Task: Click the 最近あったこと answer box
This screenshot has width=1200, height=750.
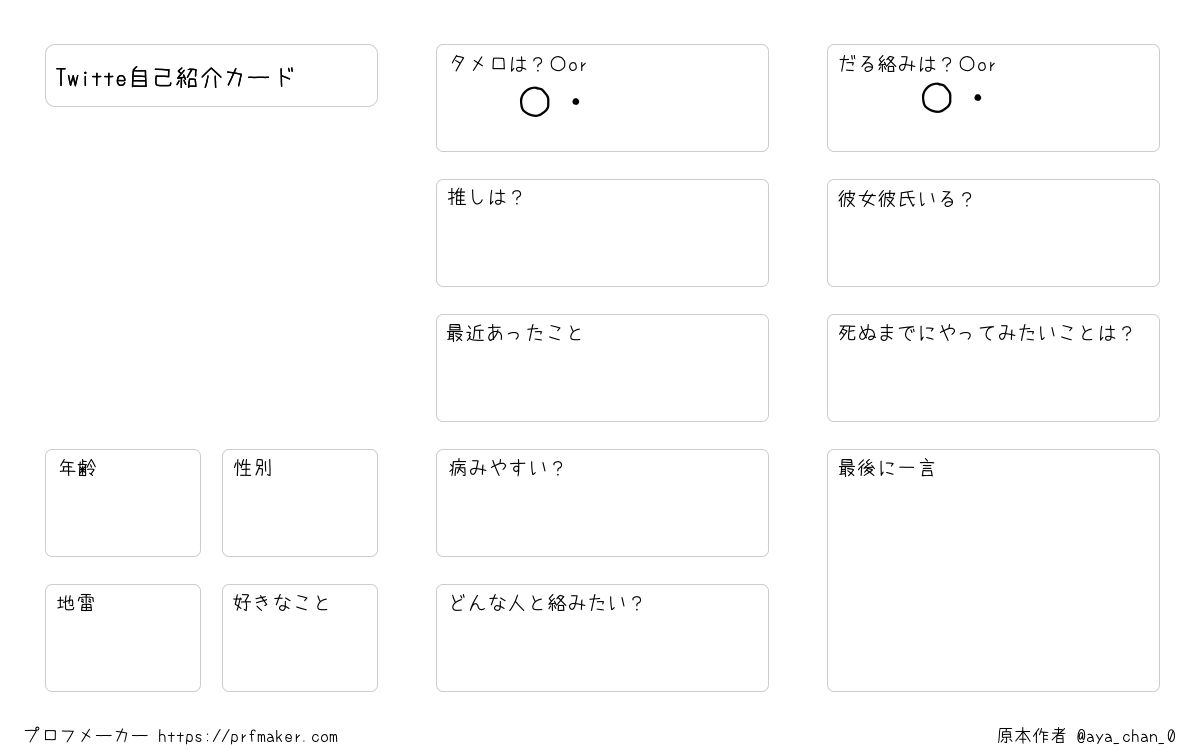Action: pos(602,368)
